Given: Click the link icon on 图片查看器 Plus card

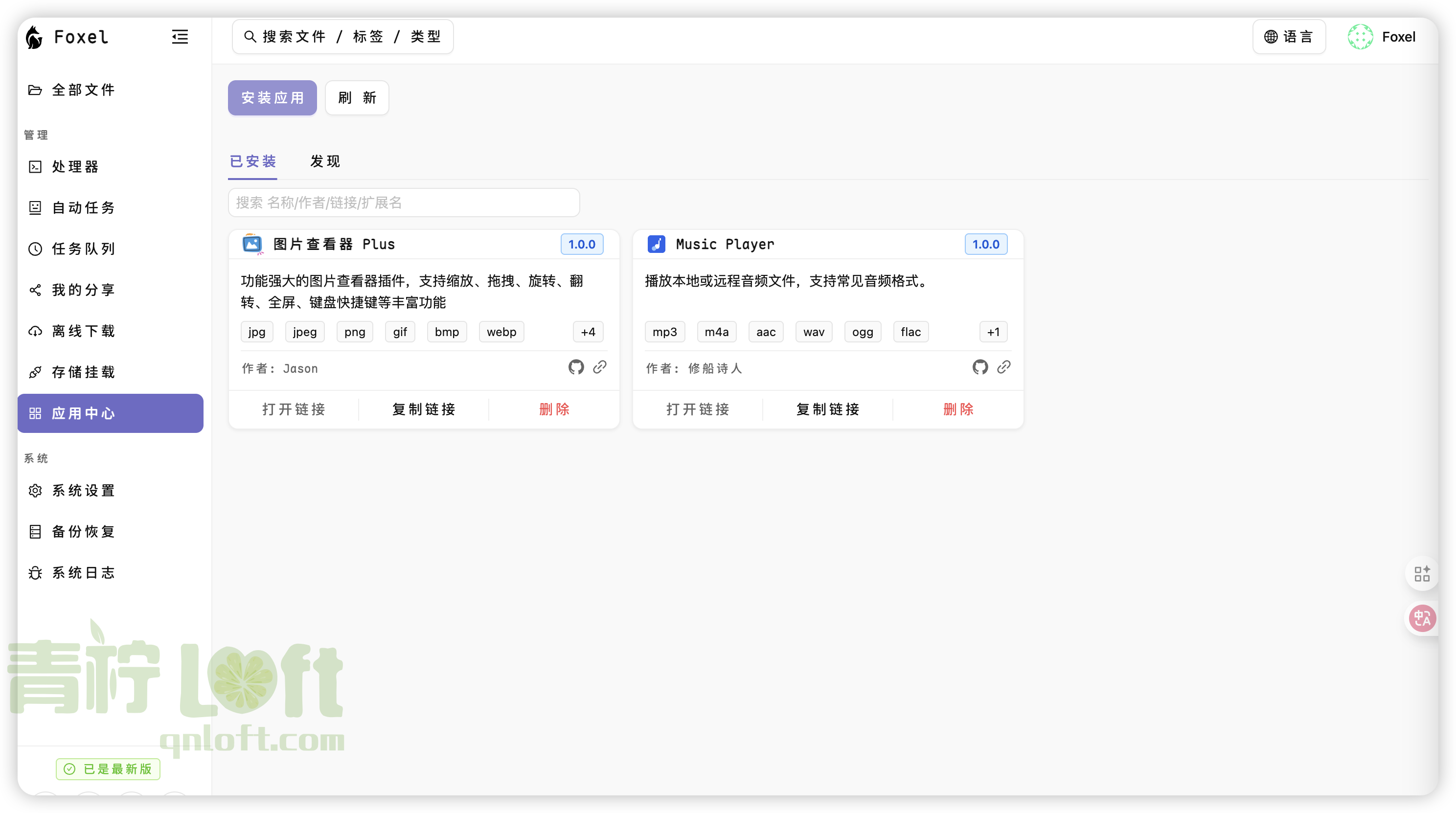Looking at the screenshot, I should coord(600,367).
